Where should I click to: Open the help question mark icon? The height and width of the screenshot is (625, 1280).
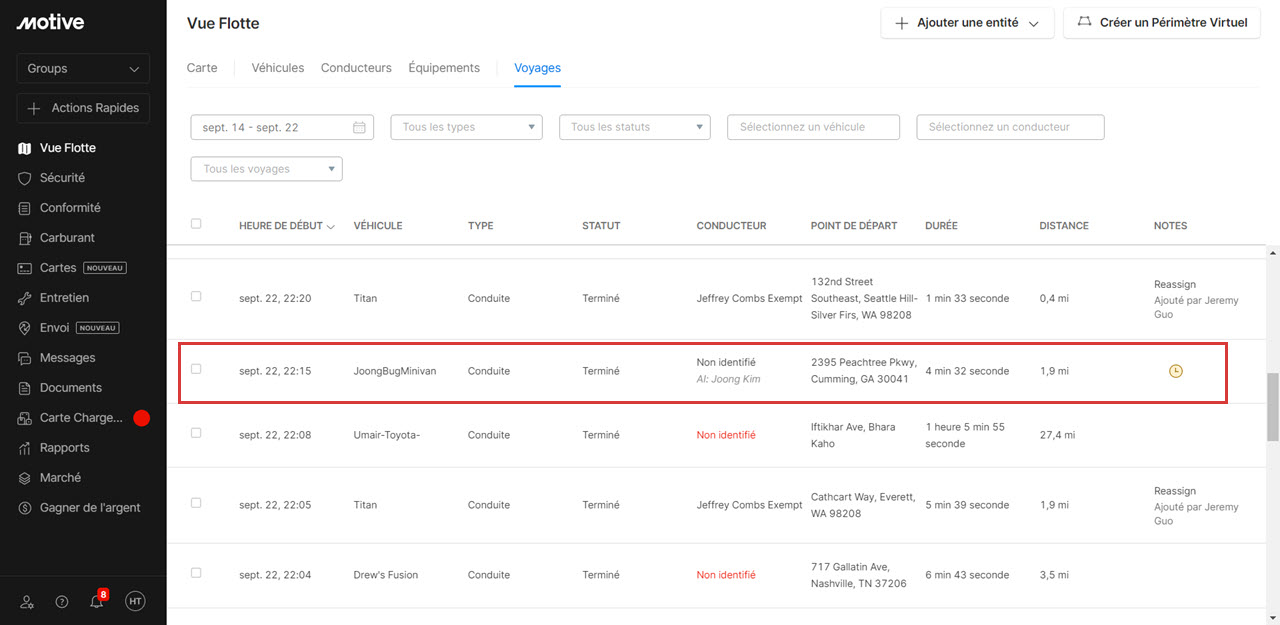pos(62,601)
